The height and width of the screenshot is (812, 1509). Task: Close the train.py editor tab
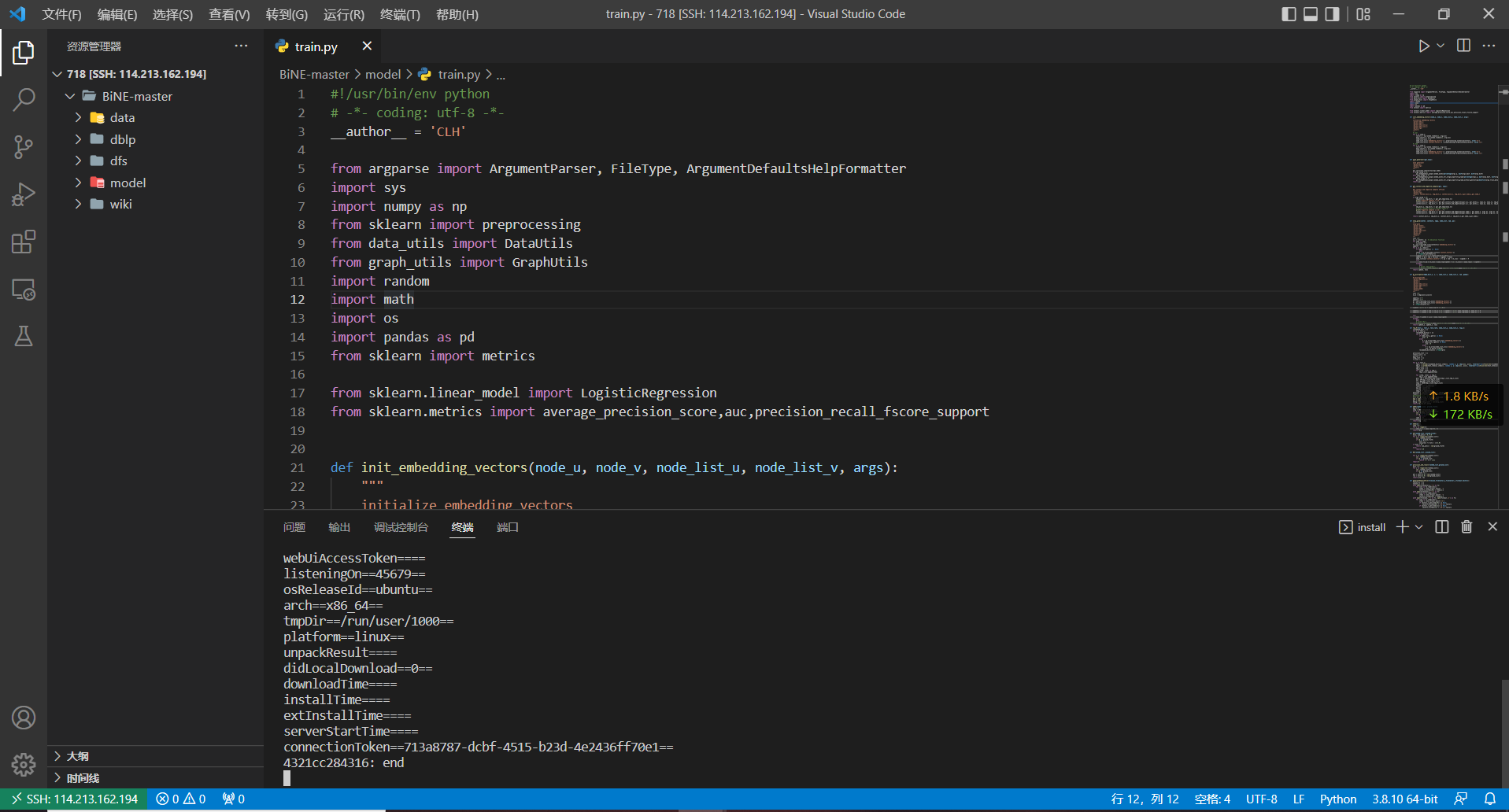(x=367, y=46)
